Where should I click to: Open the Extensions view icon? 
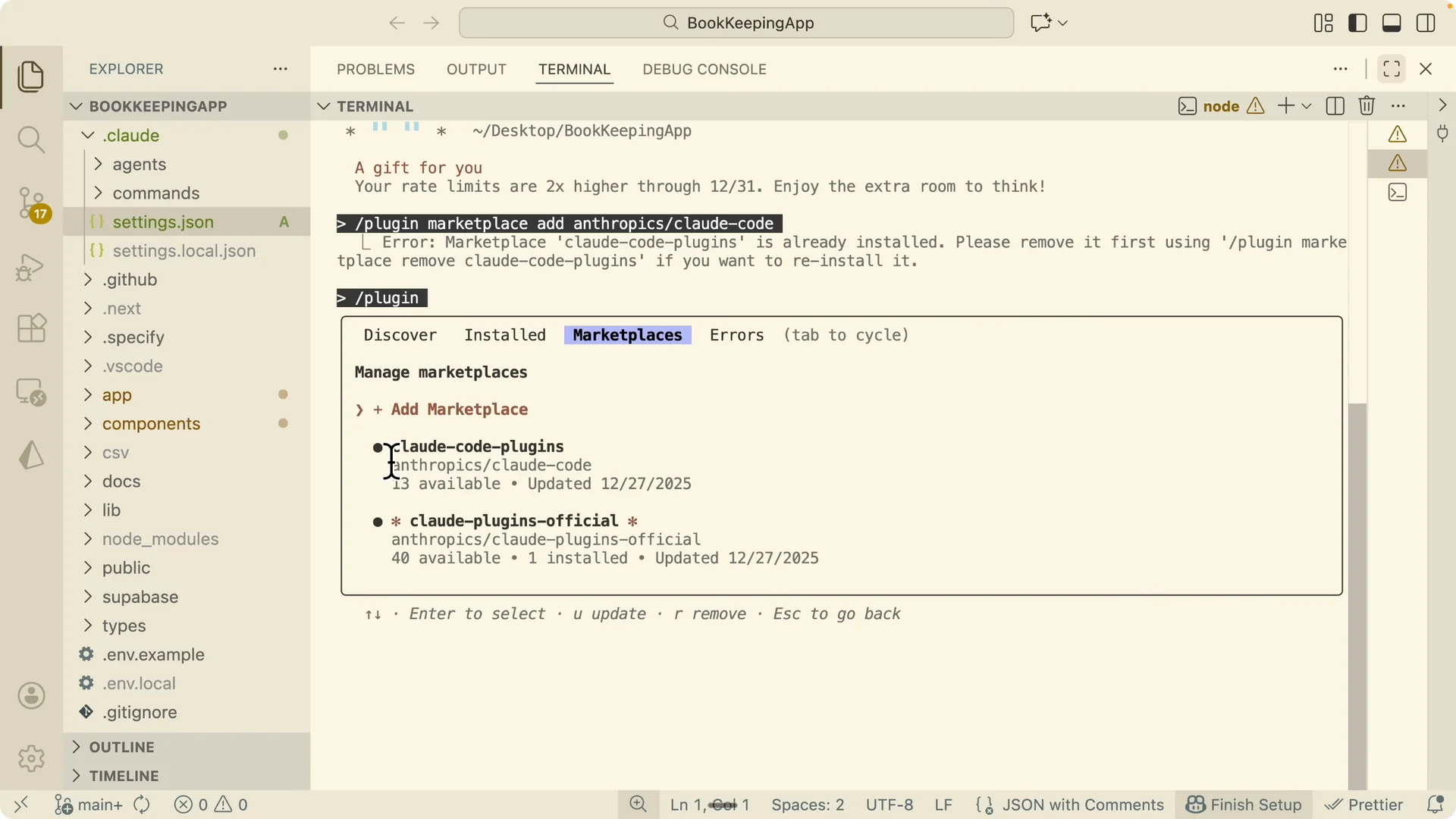tap(31, 328)
